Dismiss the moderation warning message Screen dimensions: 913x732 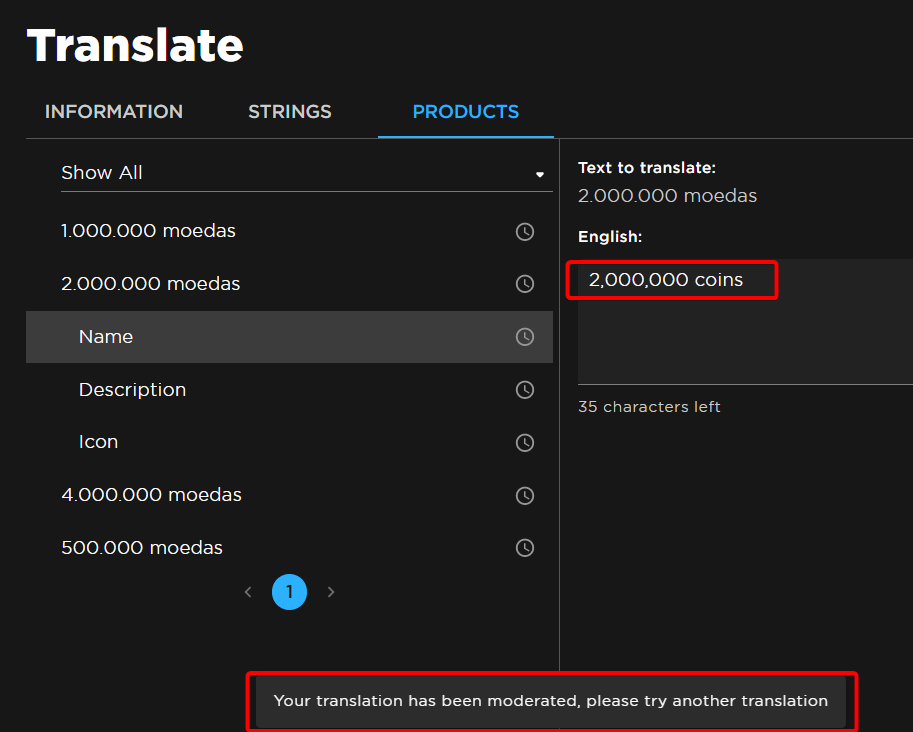click(x=551, y=701)
